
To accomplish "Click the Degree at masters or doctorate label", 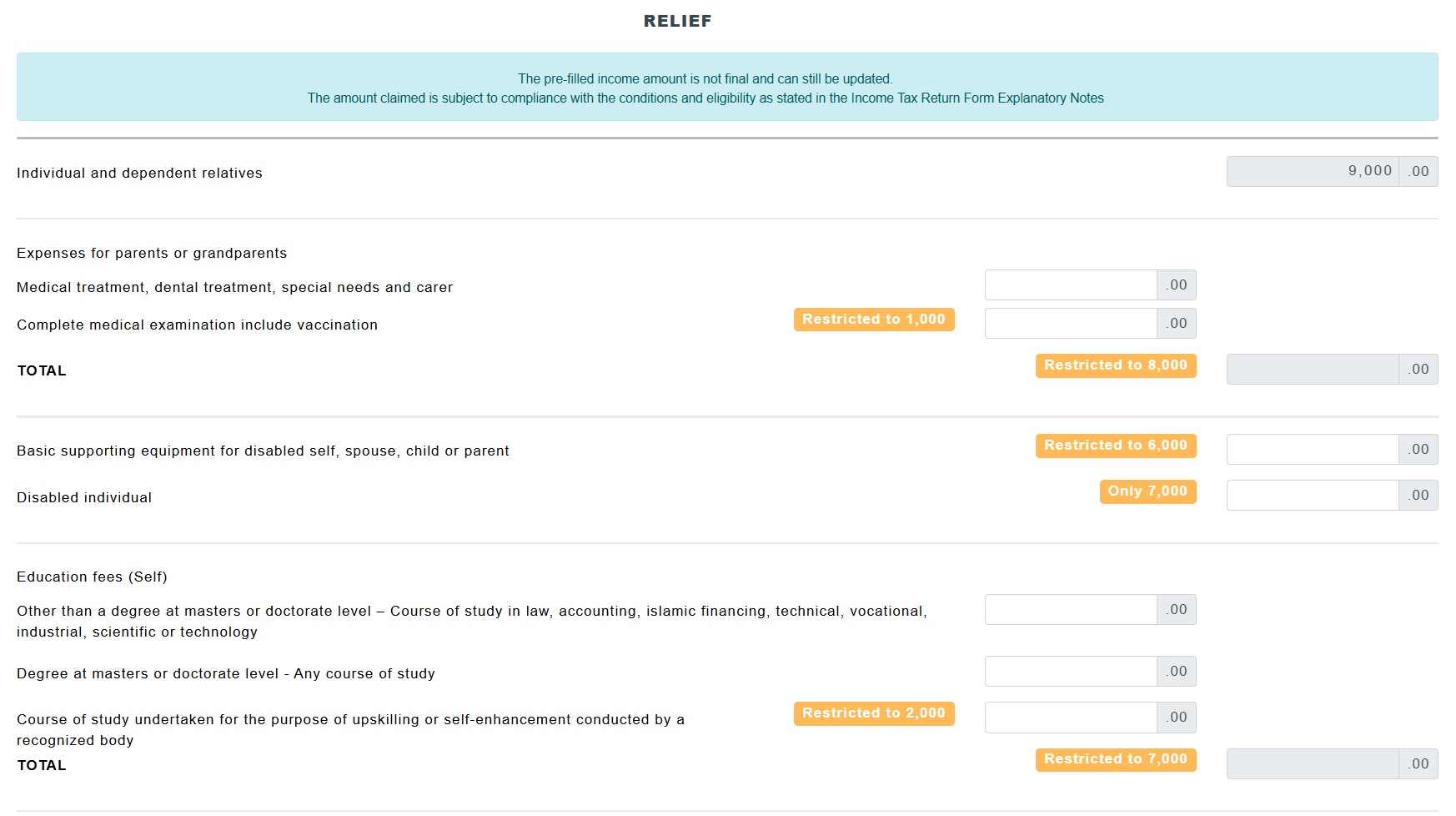I will click(x=226, y=674).
